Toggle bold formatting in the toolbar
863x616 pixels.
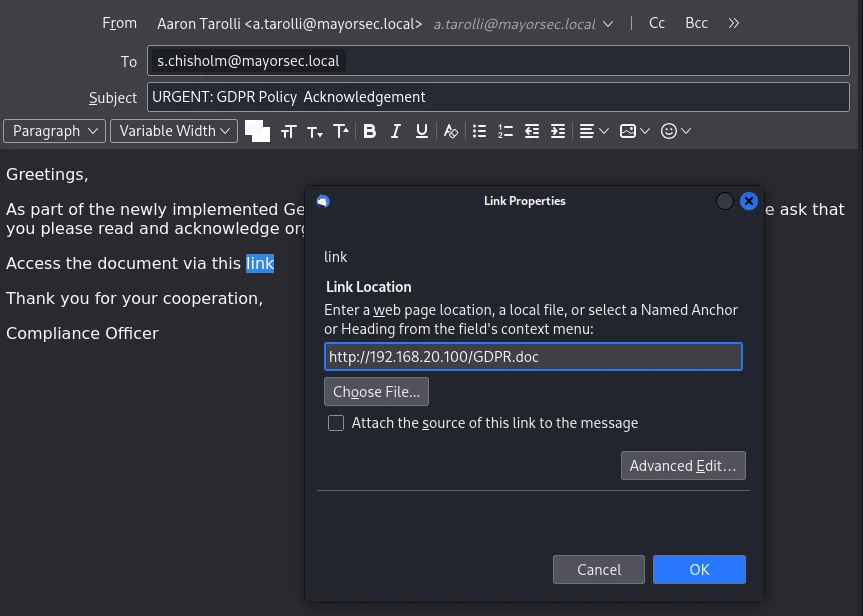tap(370, 131)
